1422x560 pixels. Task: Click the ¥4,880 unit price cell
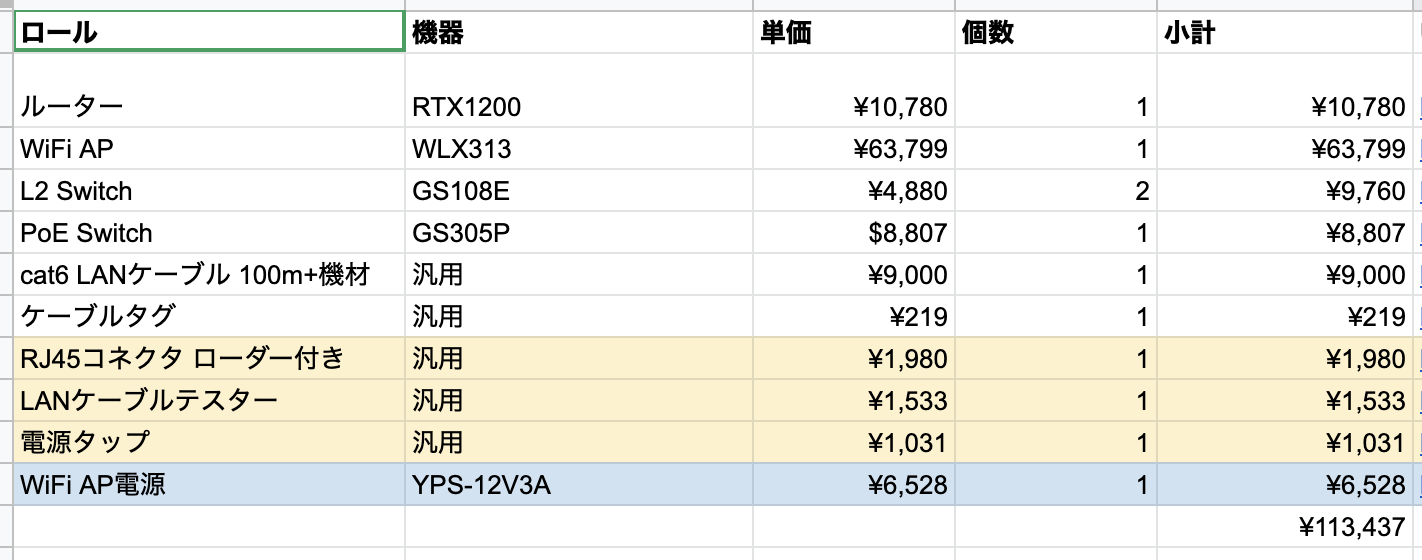[855, 191]
